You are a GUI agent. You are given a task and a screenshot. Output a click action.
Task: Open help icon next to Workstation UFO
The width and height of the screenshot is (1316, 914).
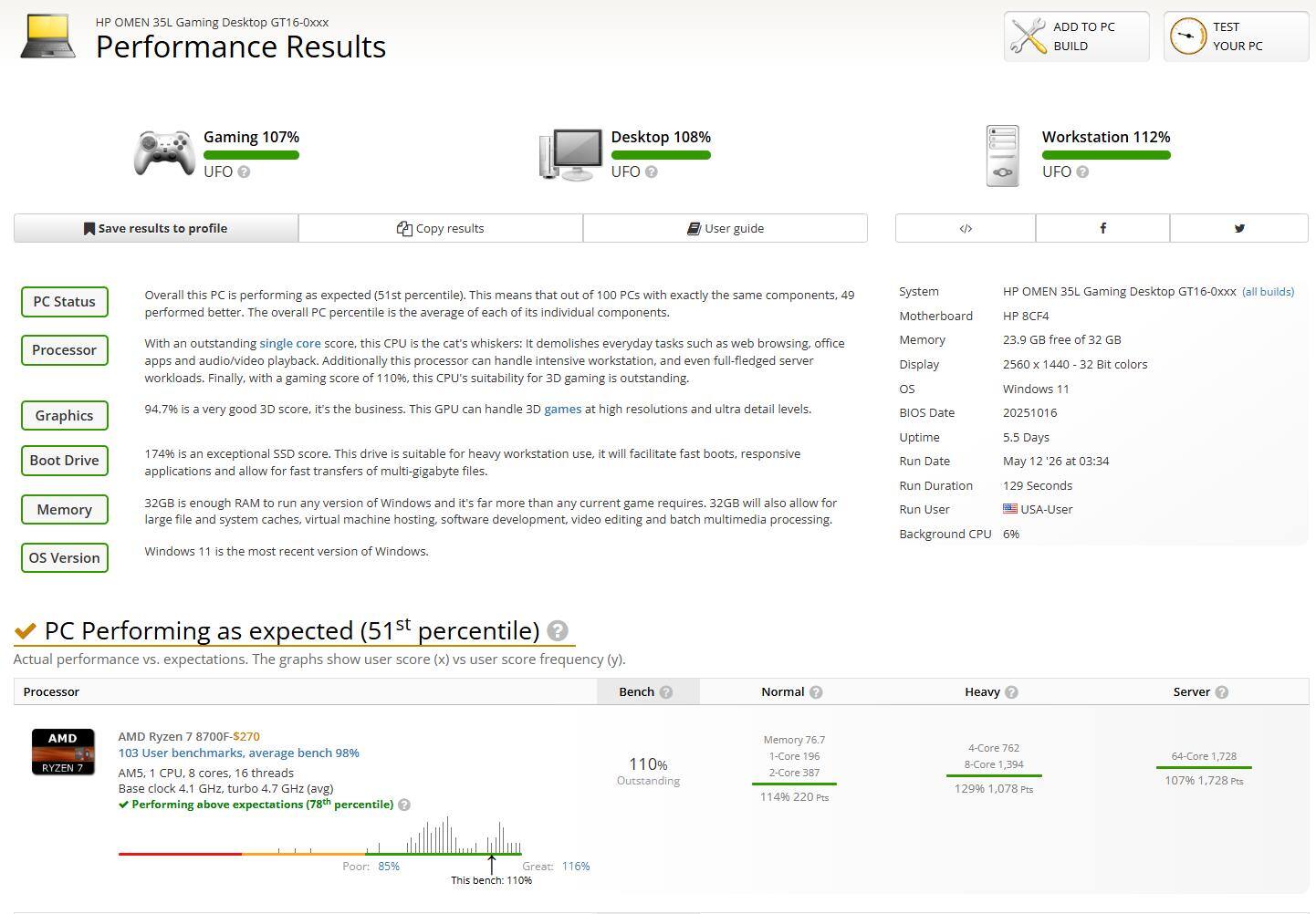tap(1082, 171)
